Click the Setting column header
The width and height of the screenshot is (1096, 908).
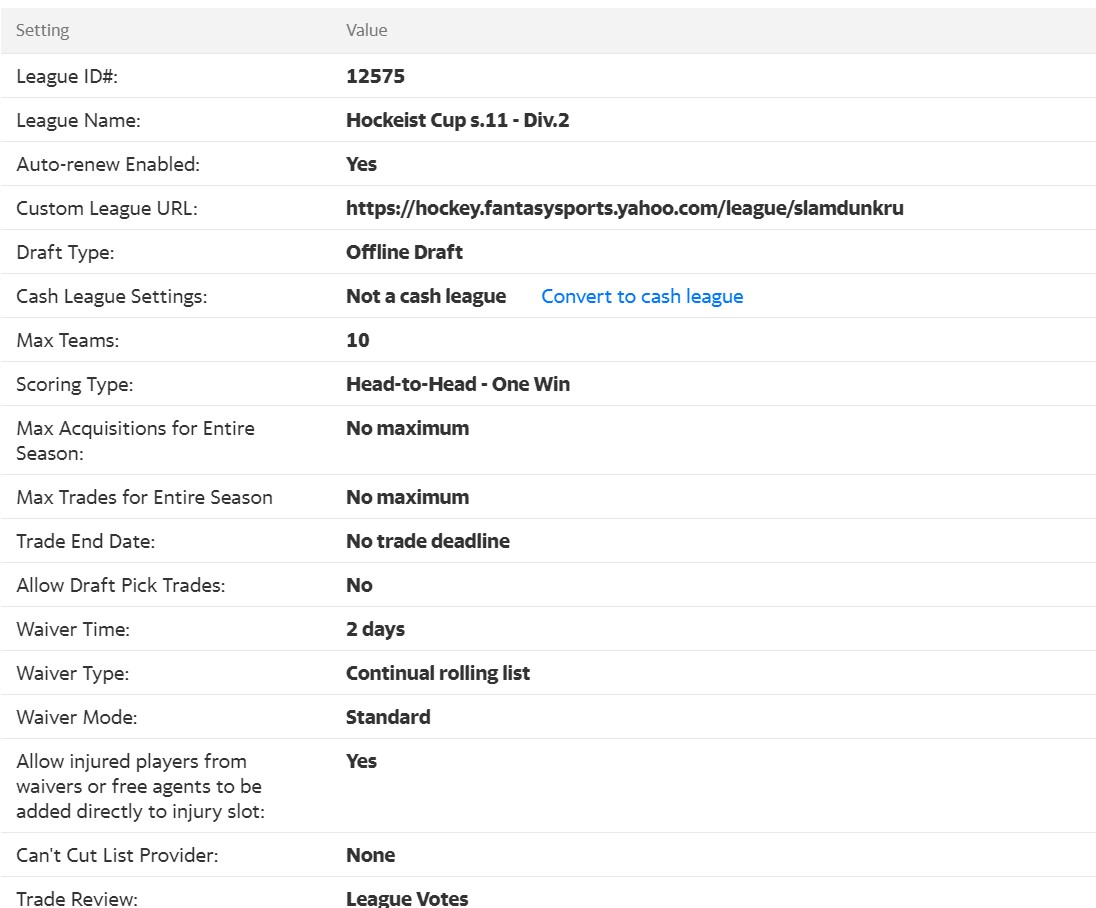(43, 30)
